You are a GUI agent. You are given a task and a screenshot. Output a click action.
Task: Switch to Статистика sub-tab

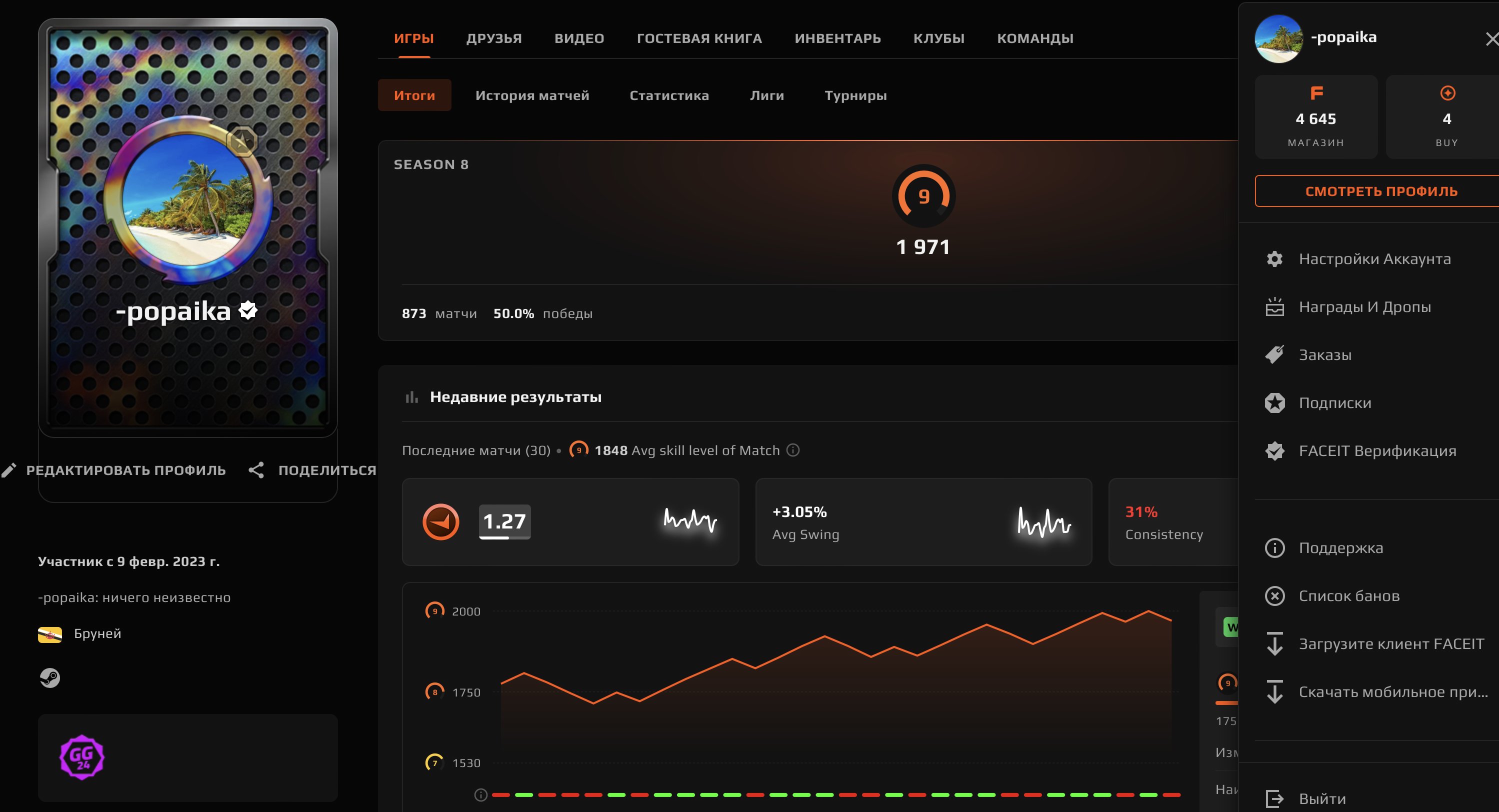669,95
